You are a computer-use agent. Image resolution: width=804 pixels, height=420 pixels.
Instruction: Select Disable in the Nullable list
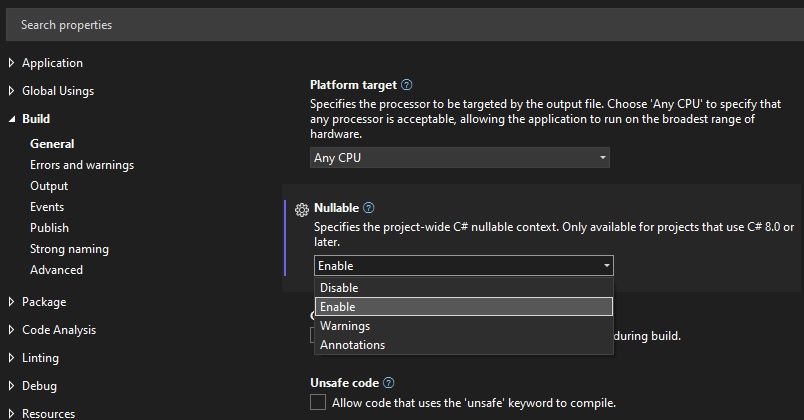pos(339,288)
